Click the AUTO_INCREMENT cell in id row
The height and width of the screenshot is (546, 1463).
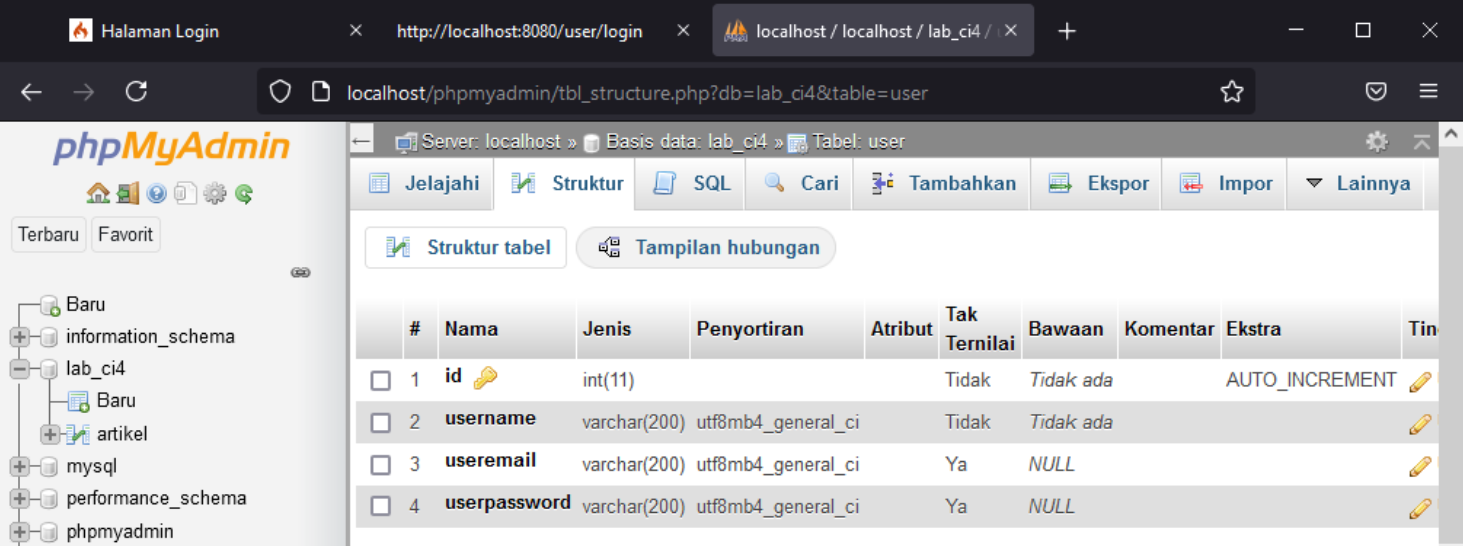(1311, 380)
